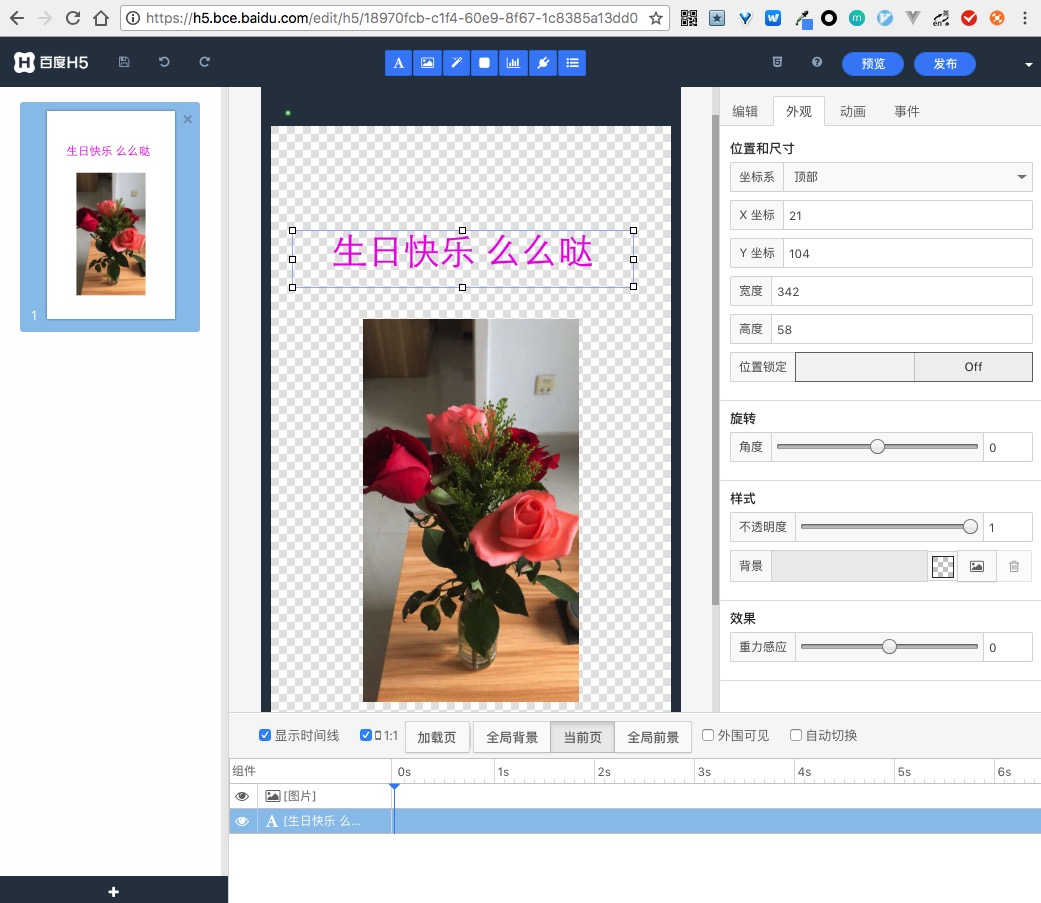Select the text (A) tool to add text
The height and width of the screenshot is (903, 1041).
coord(398,62)
